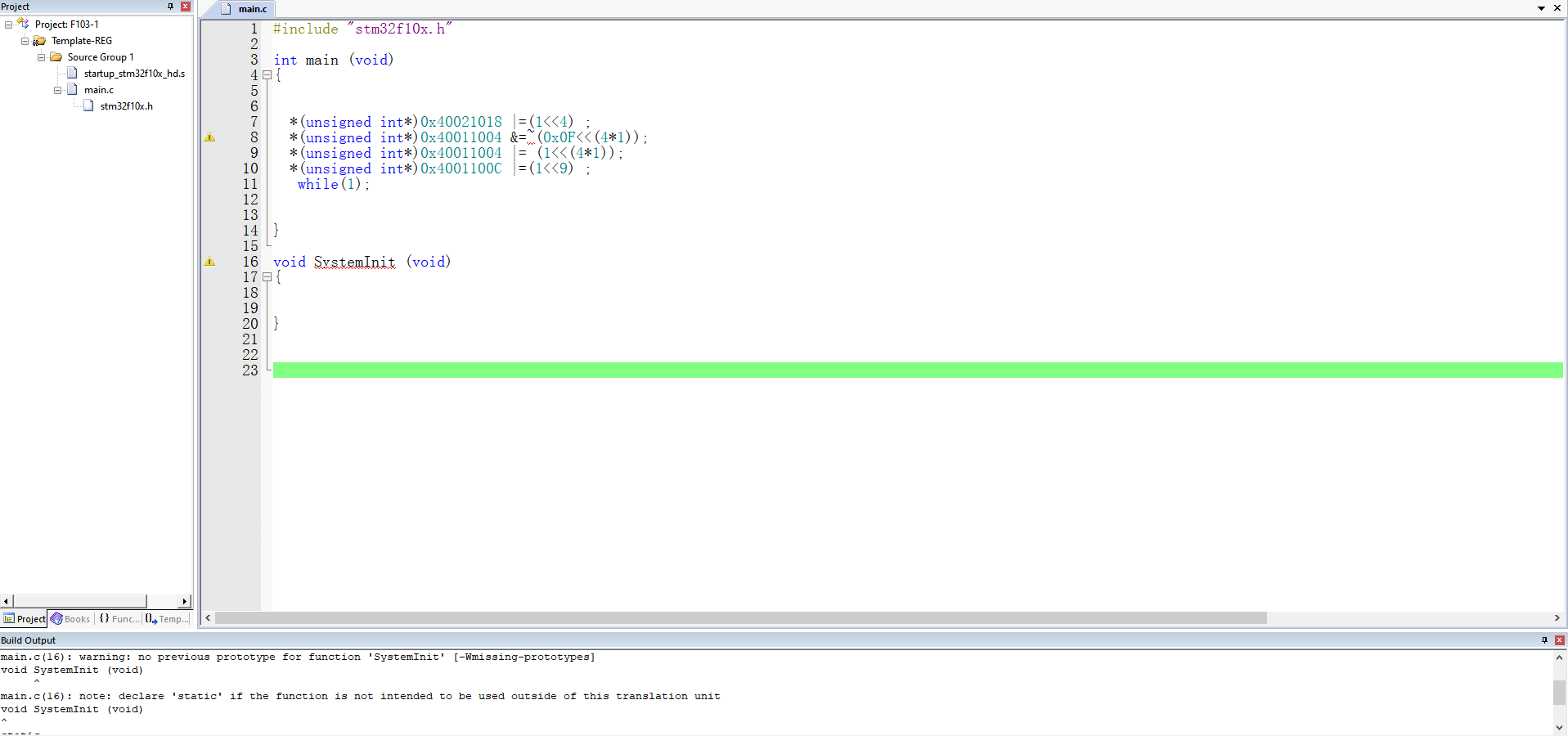This screenshot has height=736, width=1568.
Task: Select the stm32f10x.h header file
Action: point(126,106)
